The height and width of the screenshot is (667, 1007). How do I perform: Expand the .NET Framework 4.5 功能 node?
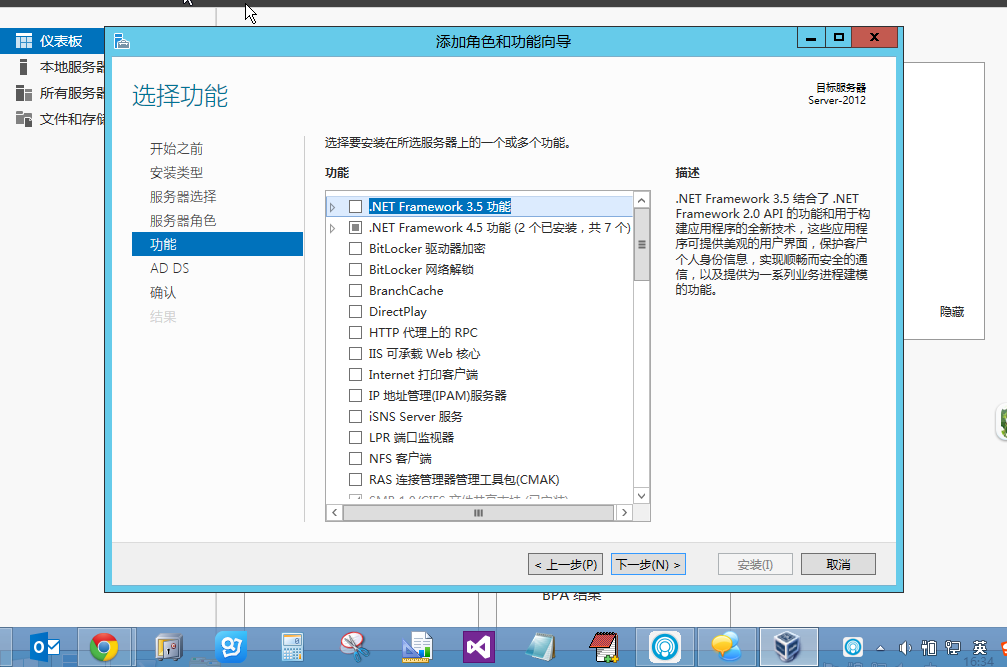(332, 228)
